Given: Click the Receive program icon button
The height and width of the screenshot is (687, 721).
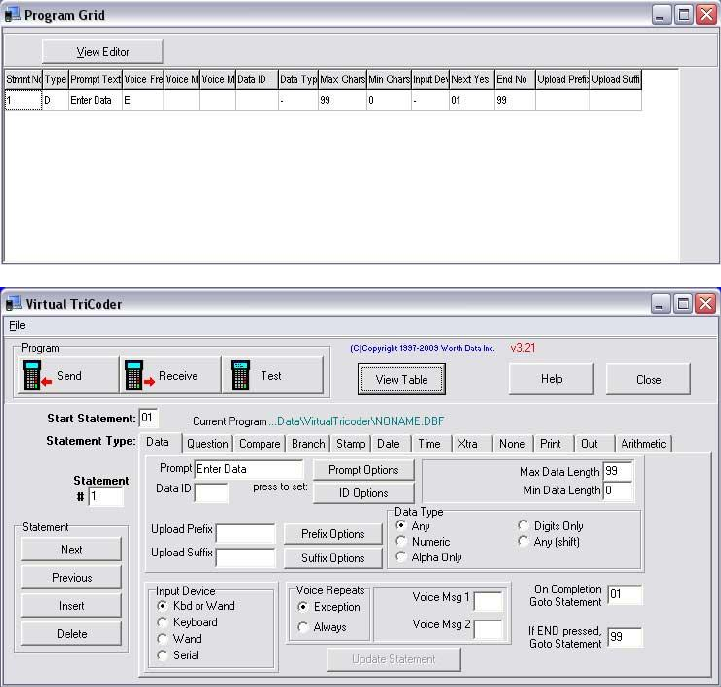Looking at the screenshot, I should coord(169,376).
